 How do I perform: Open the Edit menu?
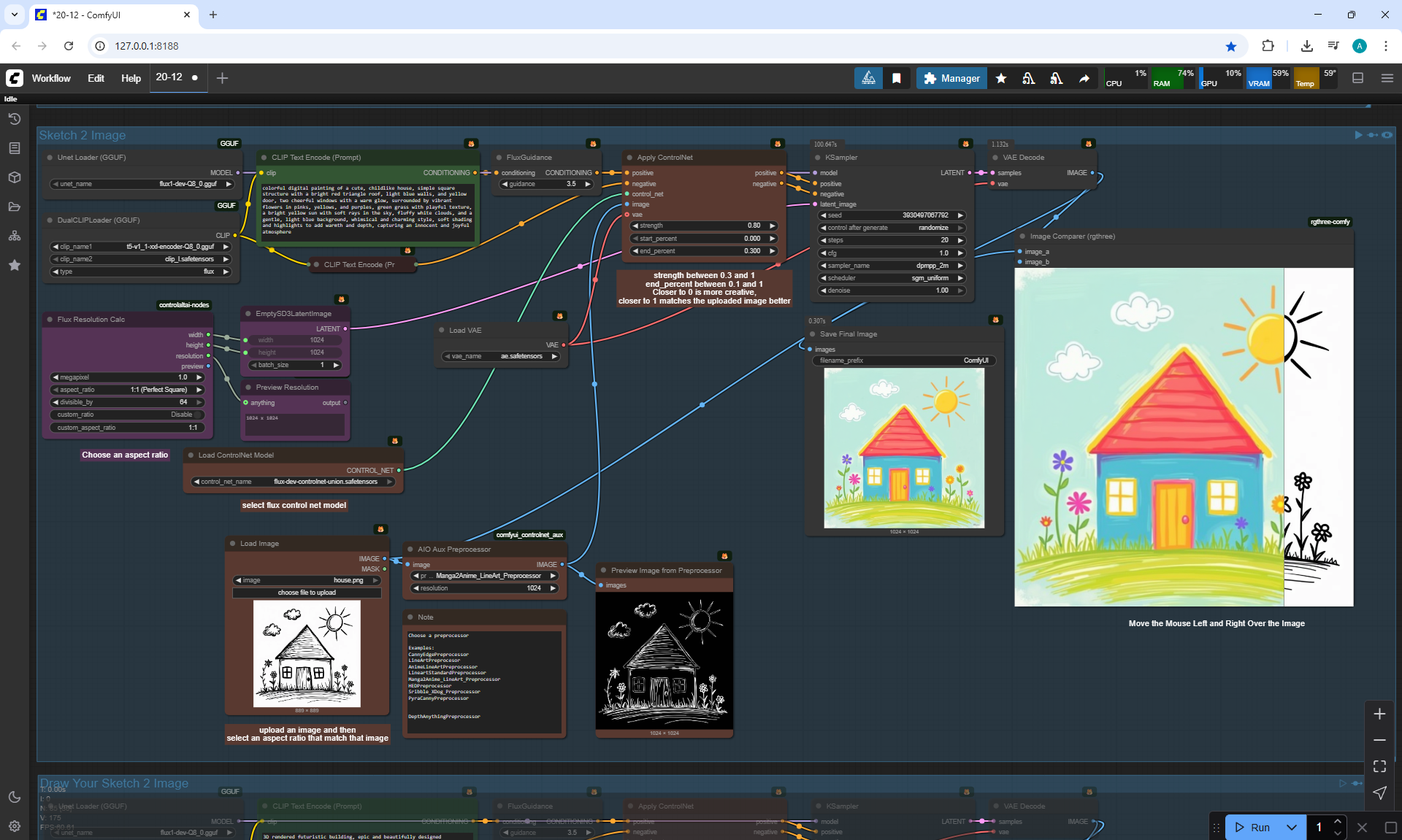click(x=96, y=78)
